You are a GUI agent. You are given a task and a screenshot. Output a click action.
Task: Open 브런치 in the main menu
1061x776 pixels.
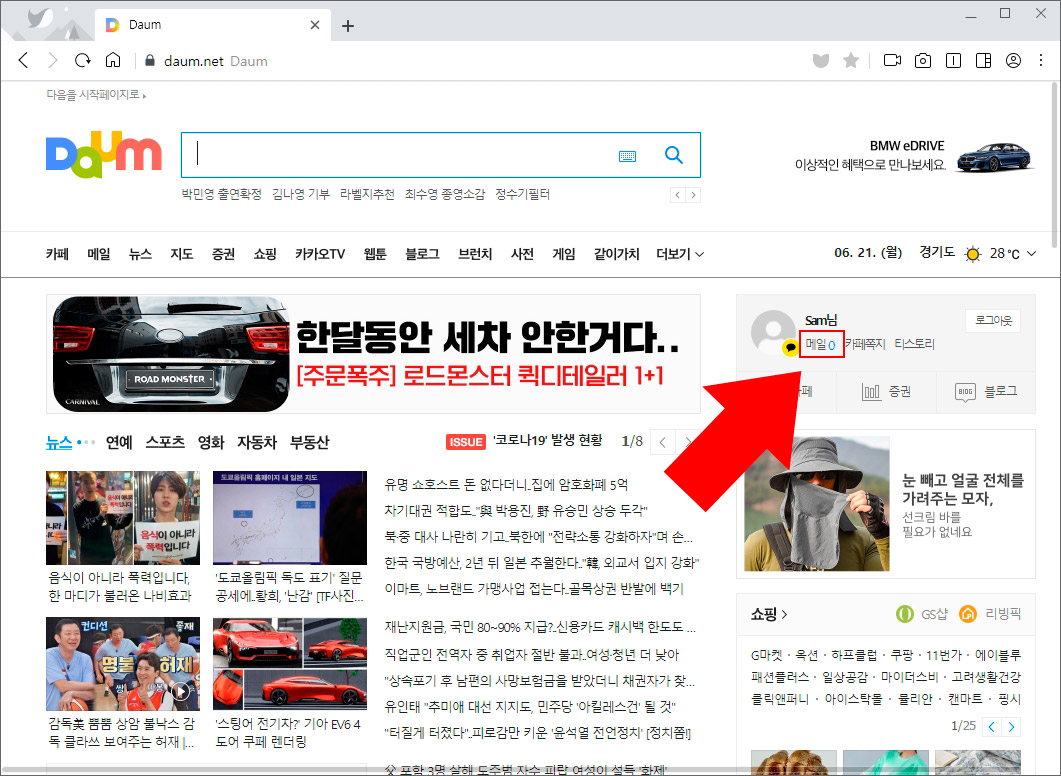pos(475,254)
